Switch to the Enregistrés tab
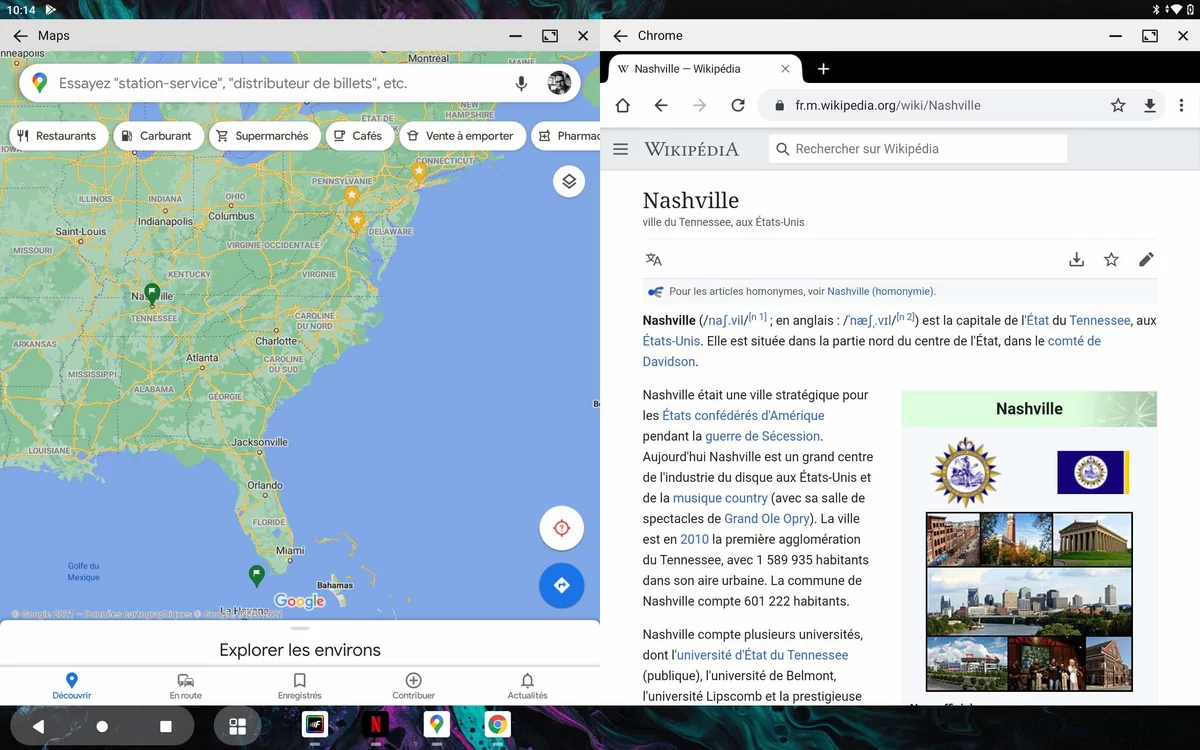Viewport: 1200px width, 750px height. pos(300,687)
